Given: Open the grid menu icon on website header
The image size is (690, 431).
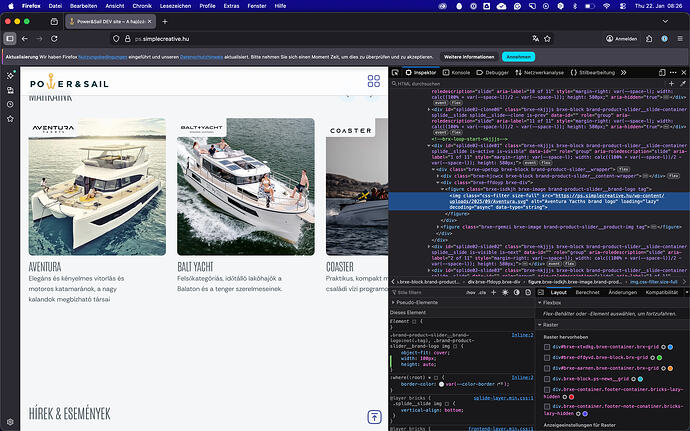Looking at the screenshot, I should (374, 82).
